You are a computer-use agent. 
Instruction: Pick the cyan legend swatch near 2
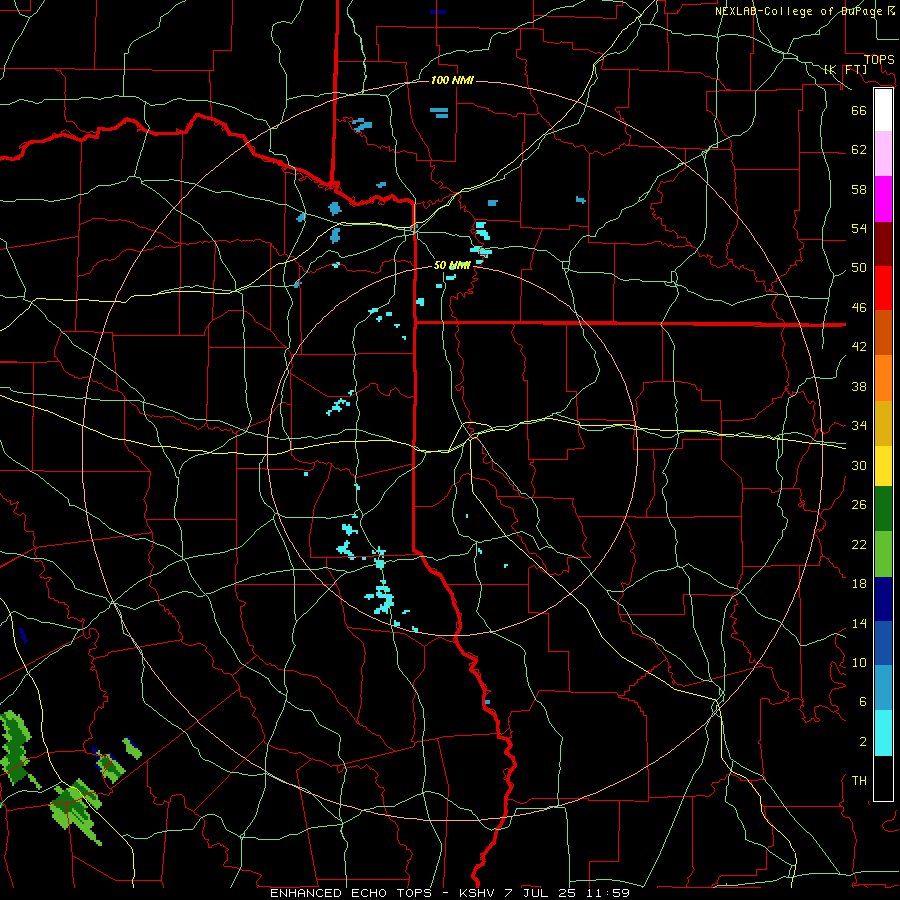point(883,733)
